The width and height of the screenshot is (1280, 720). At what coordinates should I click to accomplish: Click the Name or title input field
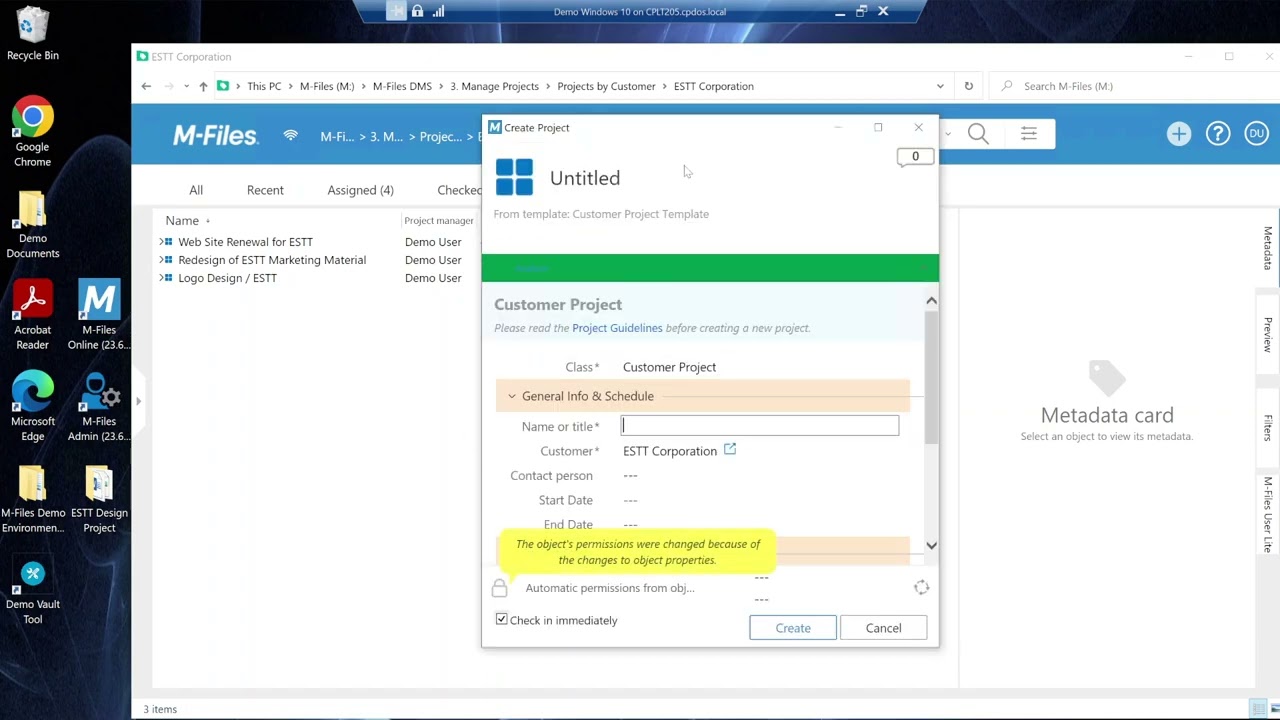760,426
